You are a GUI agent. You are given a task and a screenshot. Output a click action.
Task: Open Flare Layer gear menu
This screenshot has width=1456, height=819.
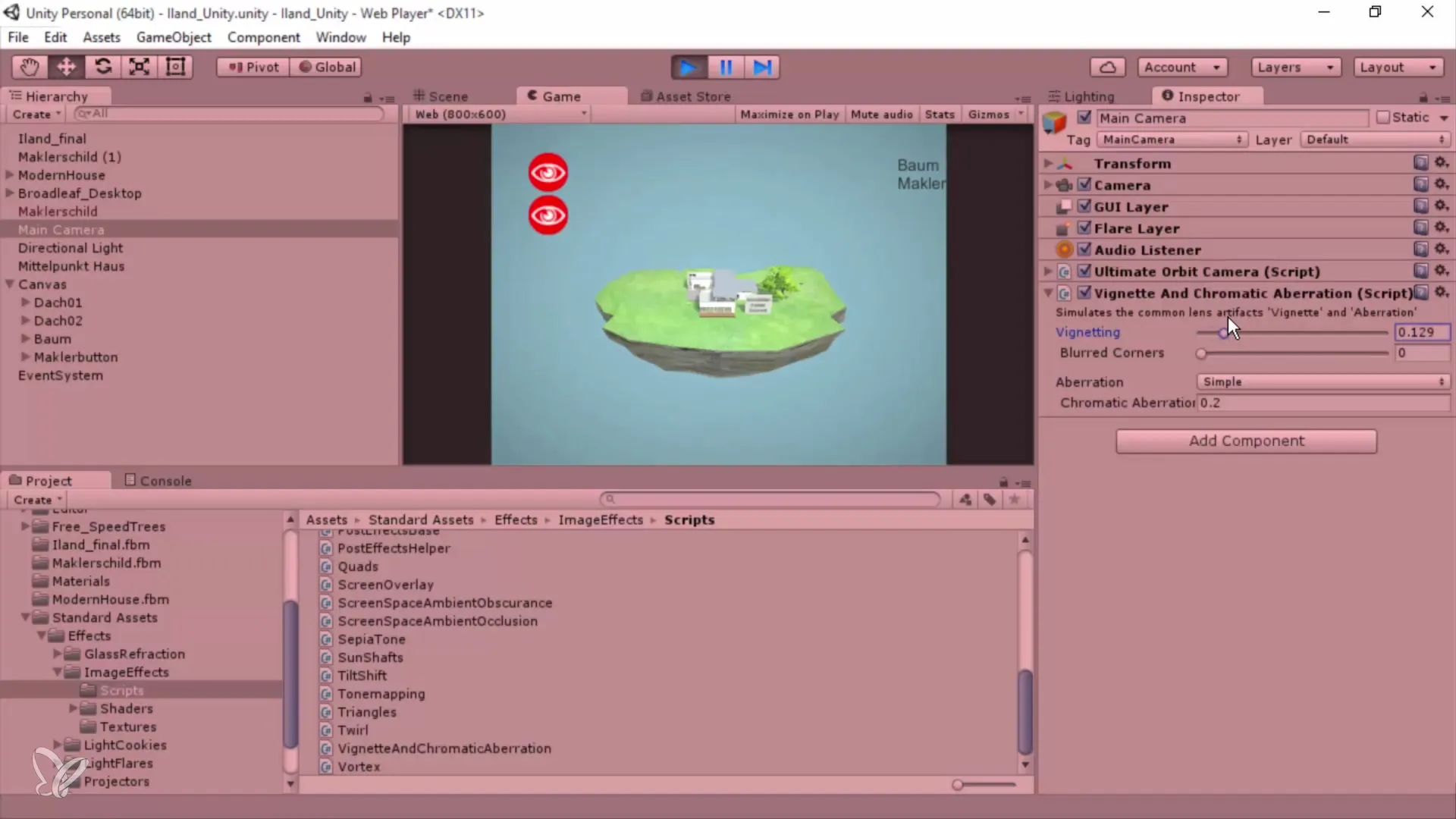click(x=1442, y=227)
